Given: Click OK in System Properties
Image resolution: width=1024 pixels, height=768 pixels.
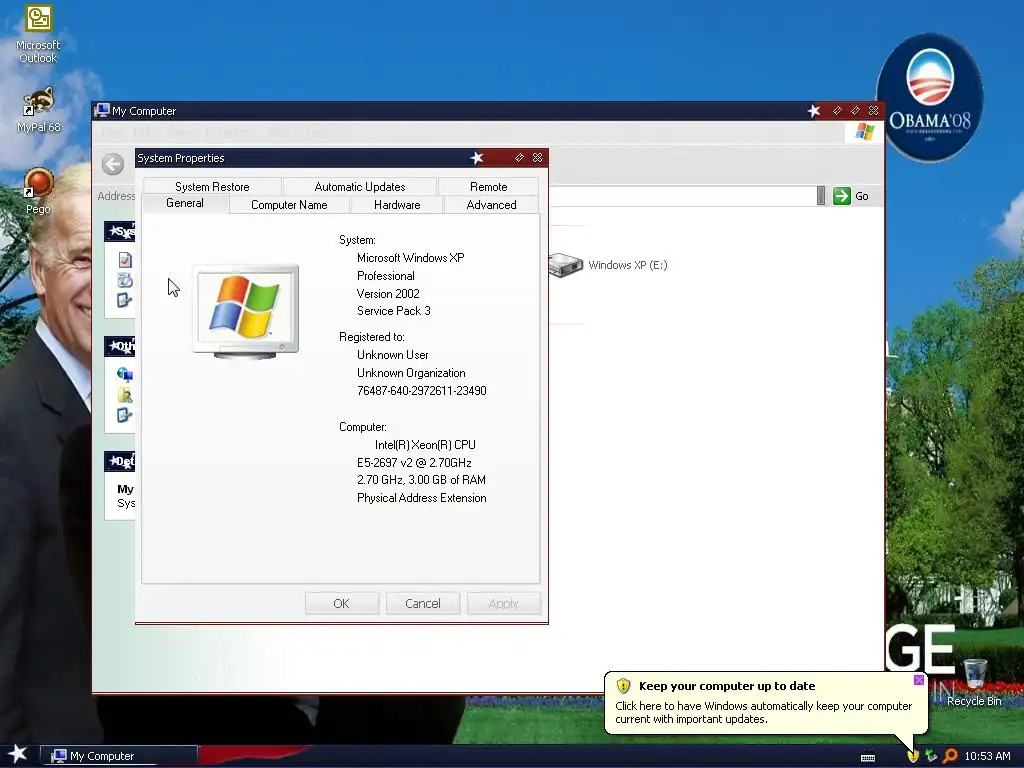Looking at the screenshot, I should point(342,603).
